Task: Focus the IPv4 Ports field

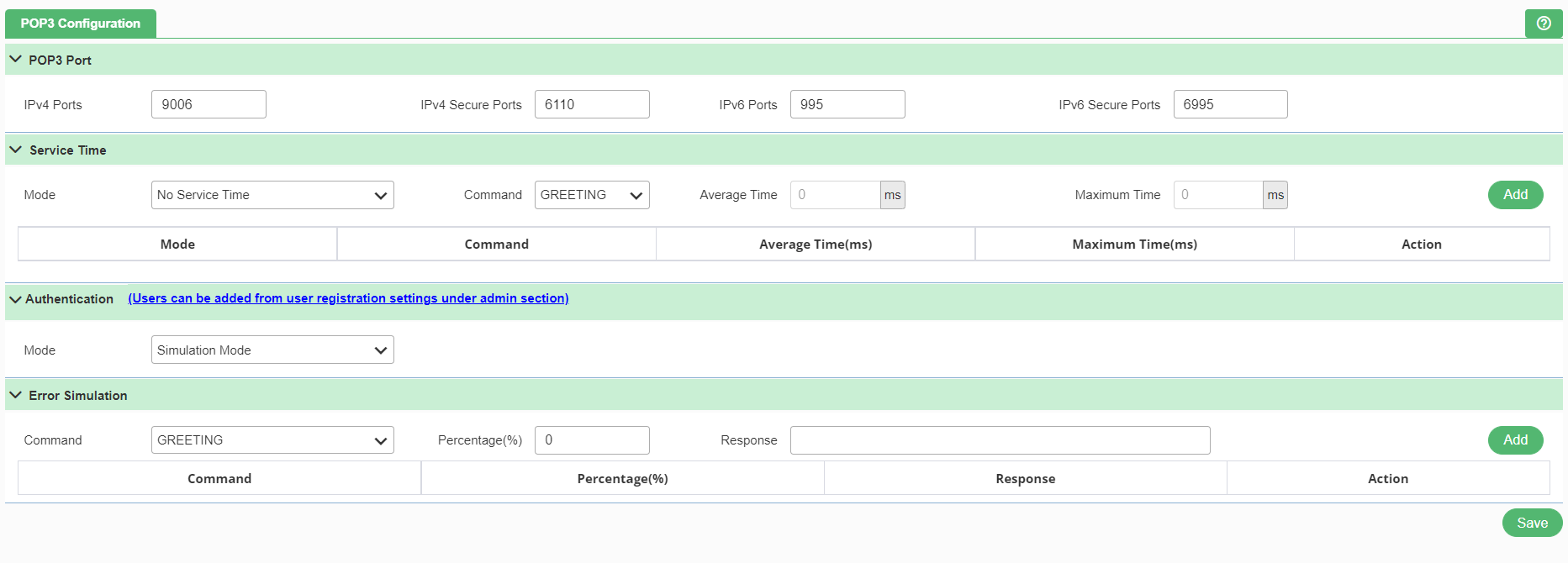Action: click(209, 104)
